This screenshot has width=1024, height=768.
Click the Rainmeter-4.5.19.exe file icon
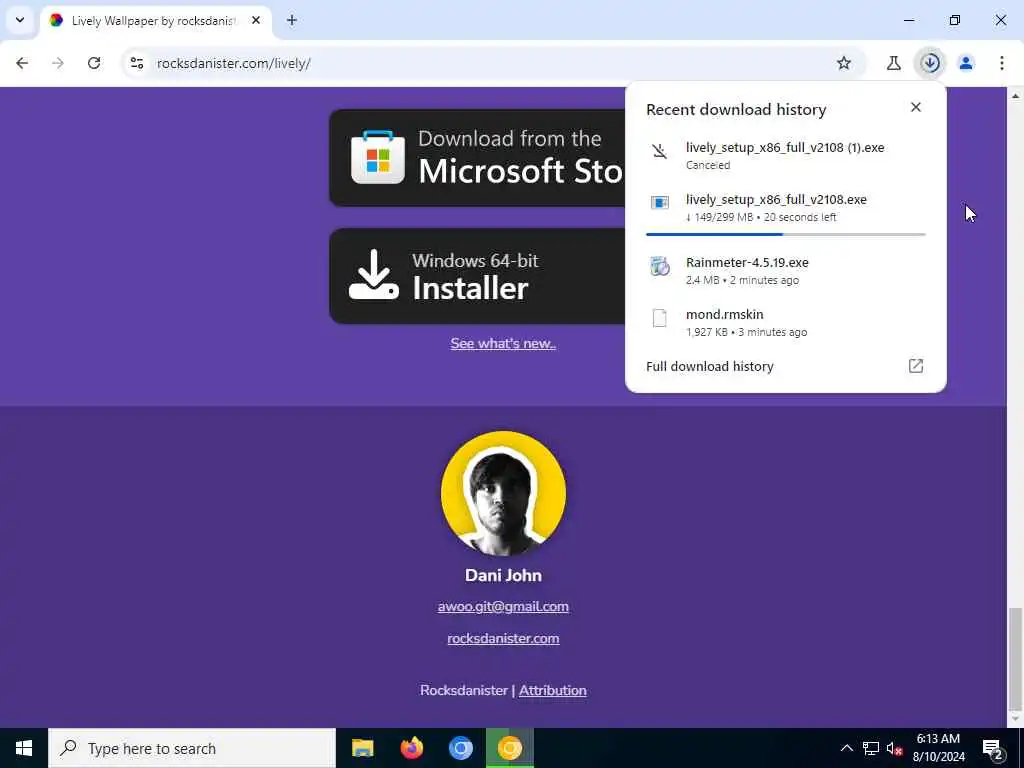pyautogui.click(x=660, y=266)
